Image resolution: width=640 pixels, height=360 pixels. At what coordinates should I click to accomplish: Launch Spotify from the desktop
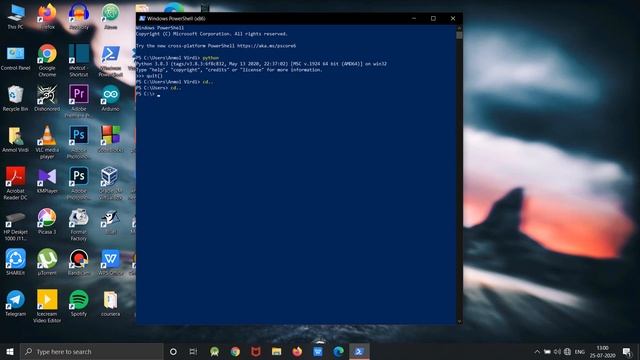point(79,303)
